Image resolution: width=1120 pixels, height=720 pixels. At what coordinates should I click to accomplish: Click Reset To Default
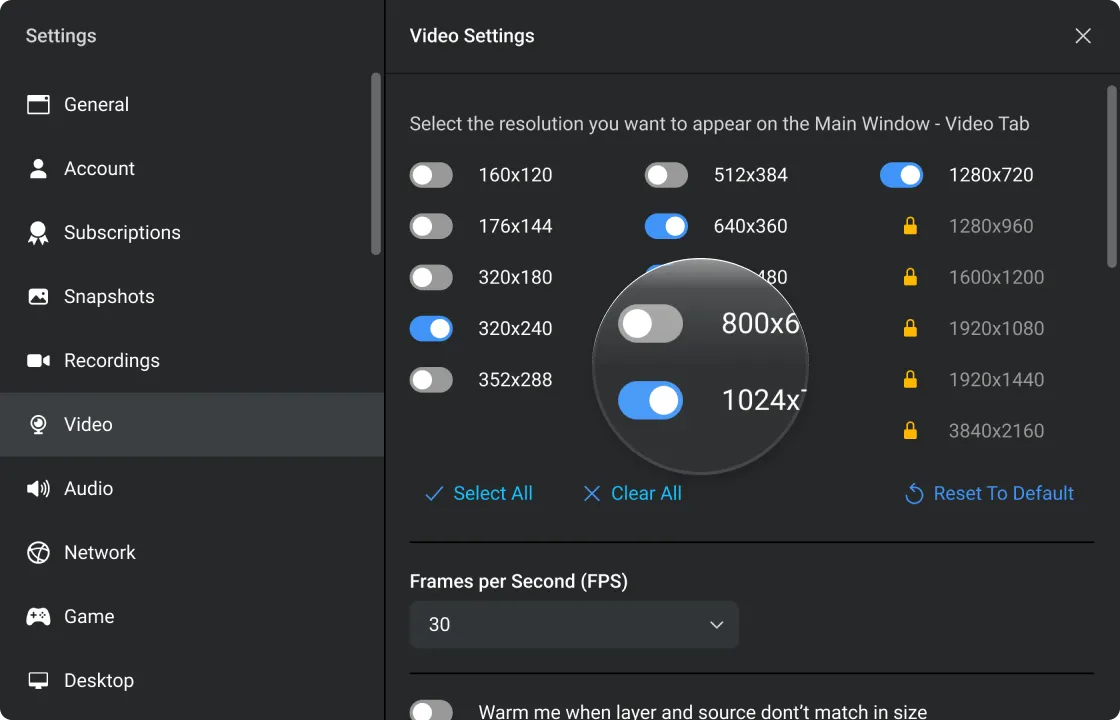point(989,494)
